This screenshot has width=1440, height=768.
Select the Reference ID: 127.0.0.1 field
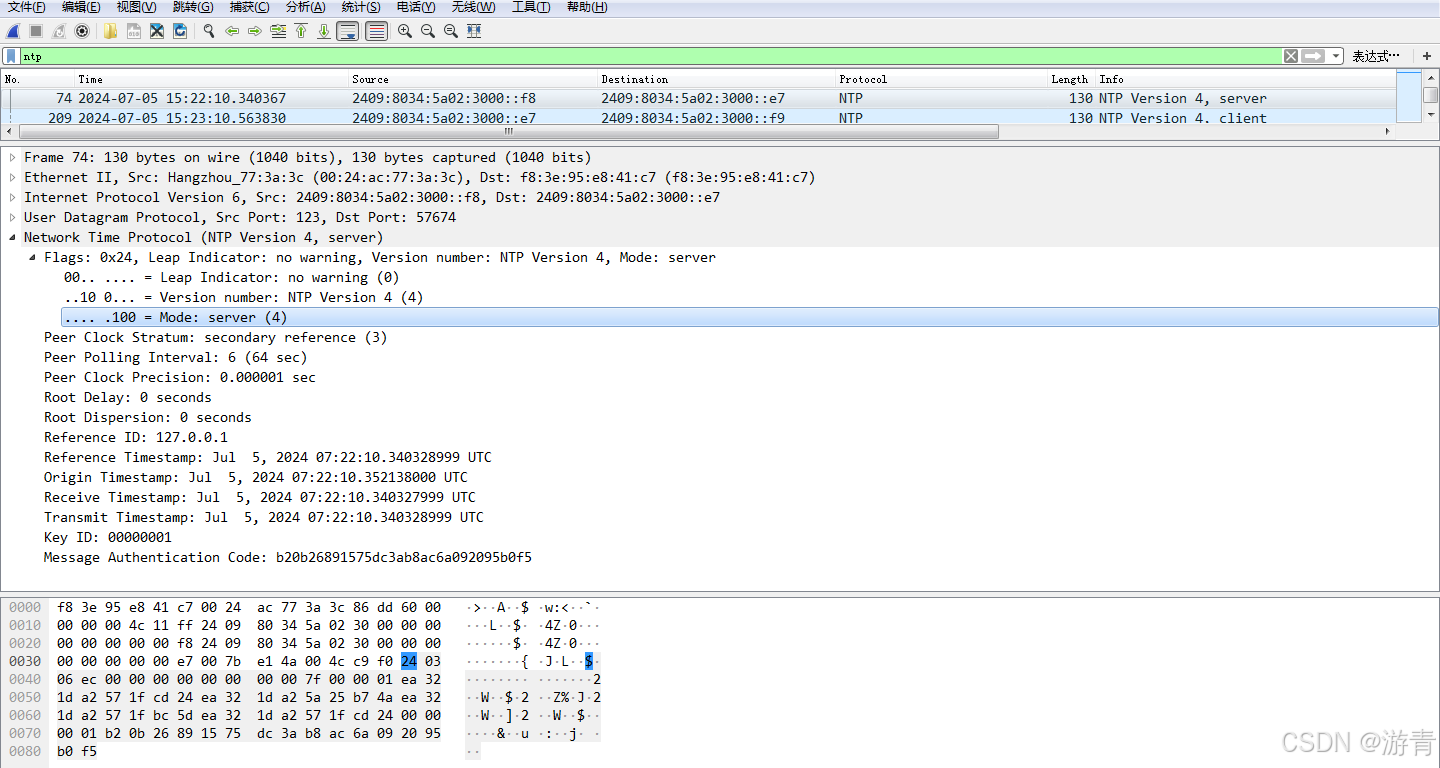136,437
